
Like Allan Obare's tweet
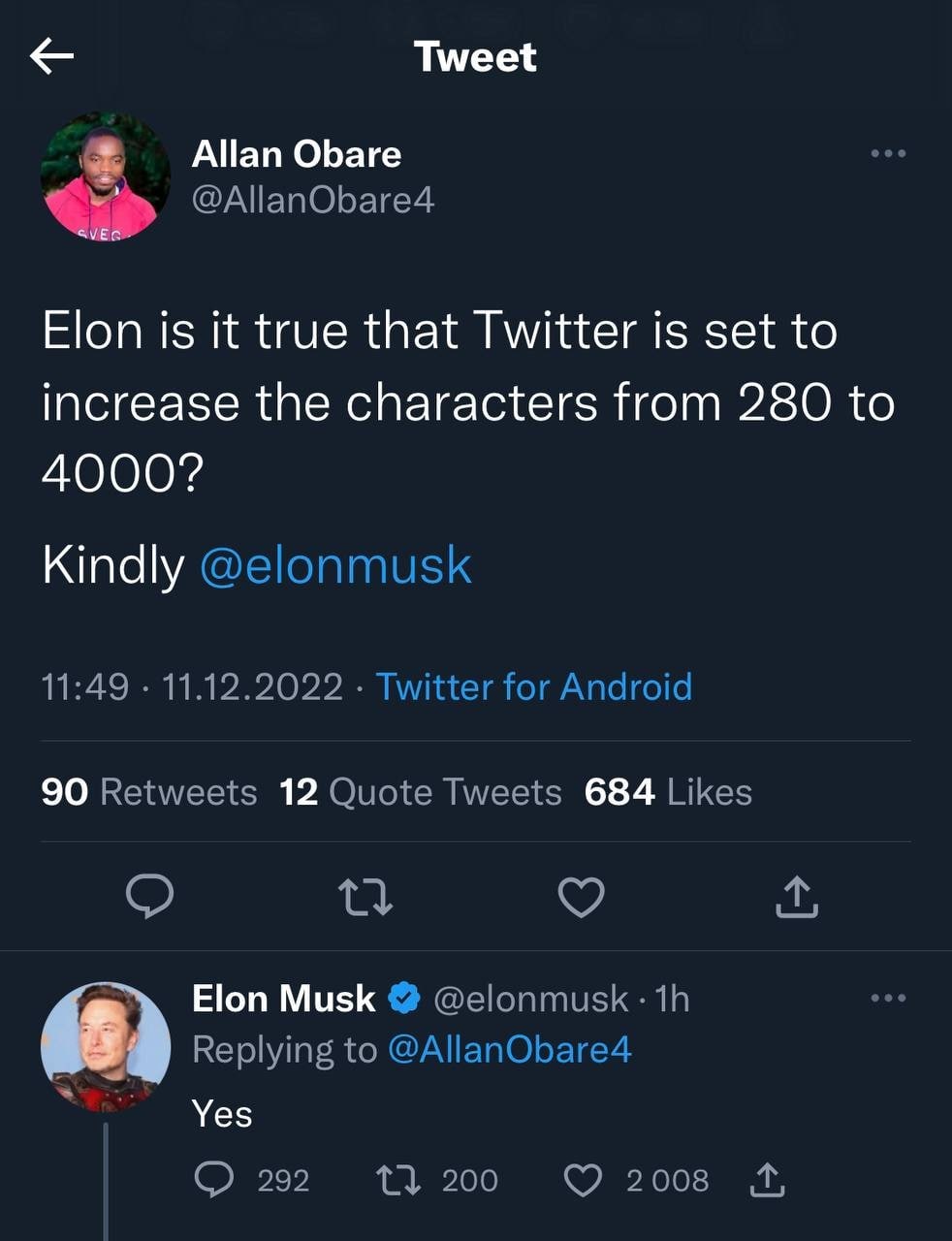(x=582, y=897)
